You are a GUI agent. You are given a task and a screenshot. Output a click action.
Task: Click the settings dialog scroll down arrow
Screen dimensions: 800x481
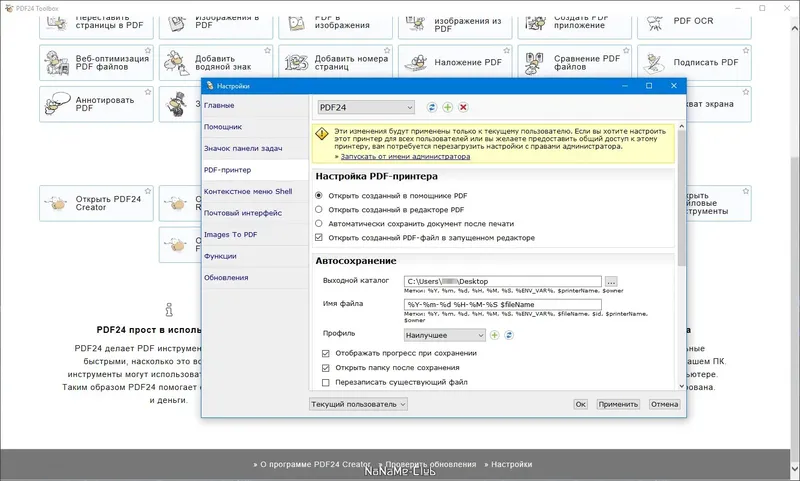(682, 386)
